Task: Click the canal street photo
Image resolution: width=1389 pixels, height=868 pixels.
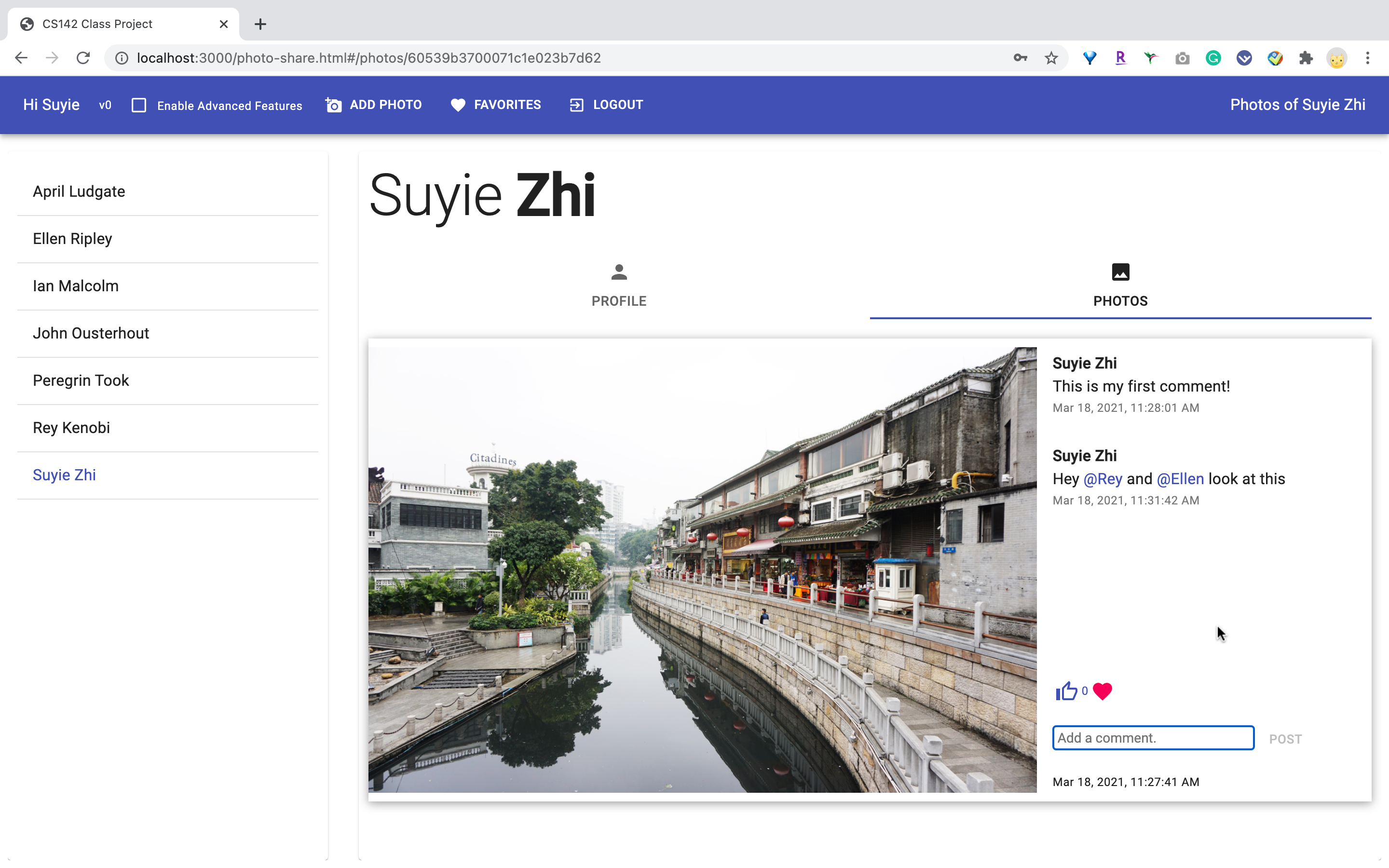Action: [x=702, y=570]
